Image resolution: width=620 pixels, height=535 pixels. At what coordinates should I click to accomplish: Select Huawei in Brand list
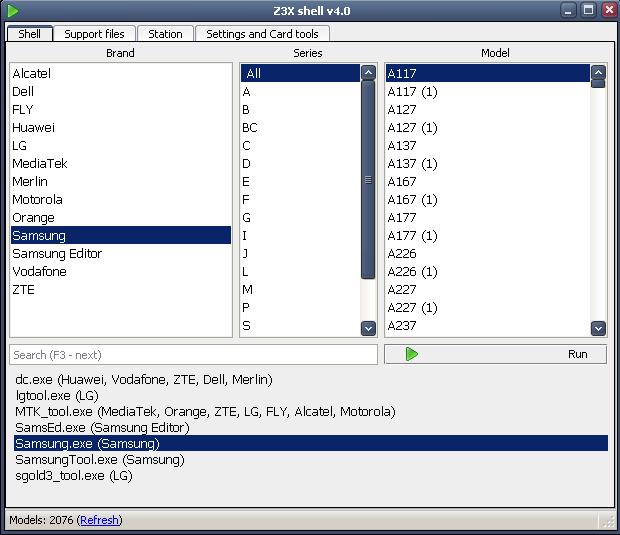pyautogui.click(x=121, y=127)
